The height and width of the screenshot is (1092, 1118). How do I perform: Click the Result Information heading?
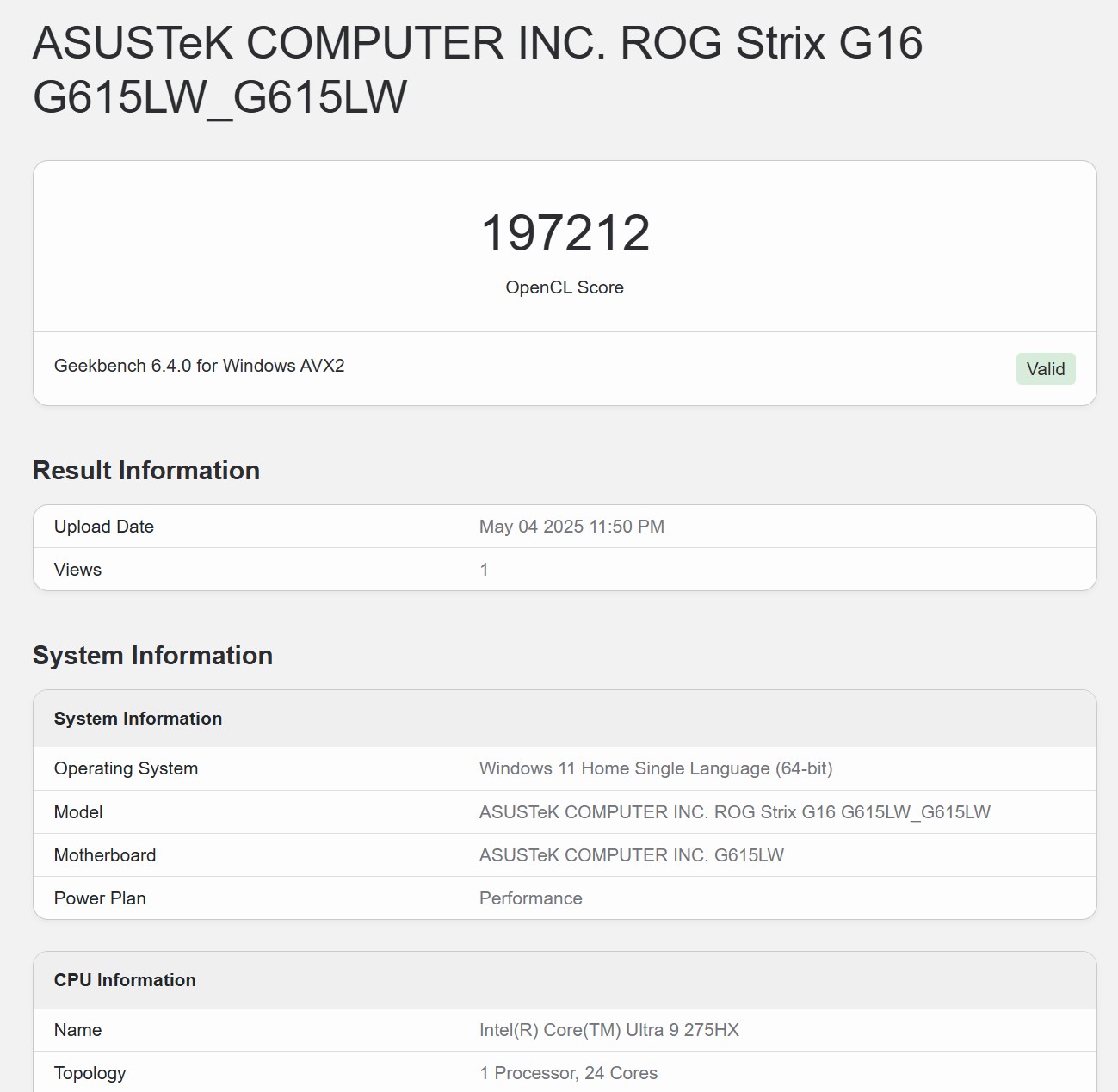tap(146, 471)
